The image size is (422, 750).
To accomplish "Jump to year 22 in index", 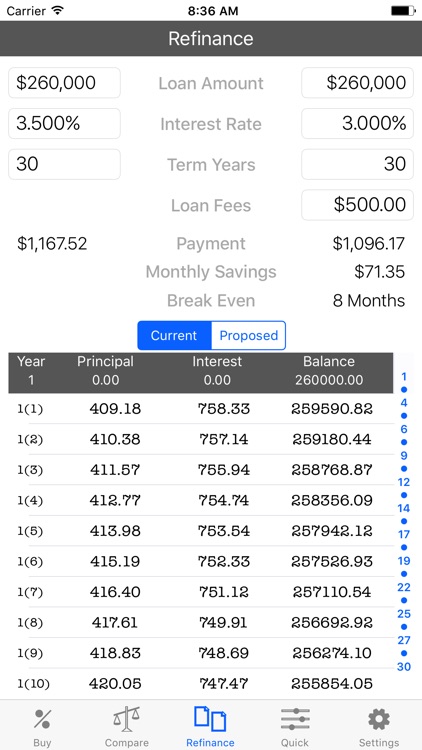I will pyautogui.click(x=404, y=587).
